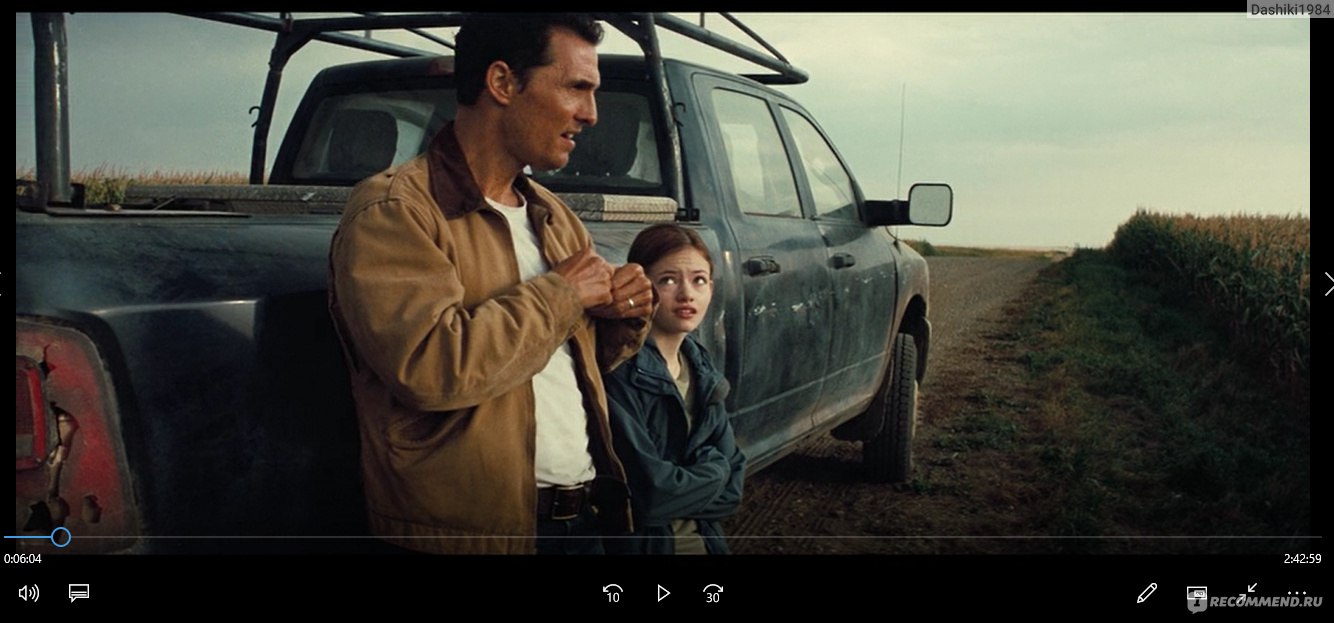Skip forward 30 seconds
Screen dimensions: 1334x623
click(713, 593)
